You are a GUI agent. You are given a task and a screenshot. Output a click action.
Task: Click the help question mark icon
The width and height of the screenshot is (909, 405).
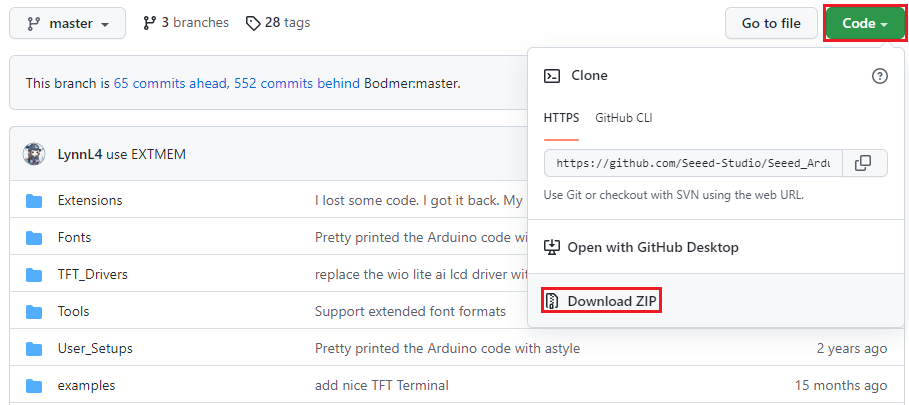coord(879,76)
